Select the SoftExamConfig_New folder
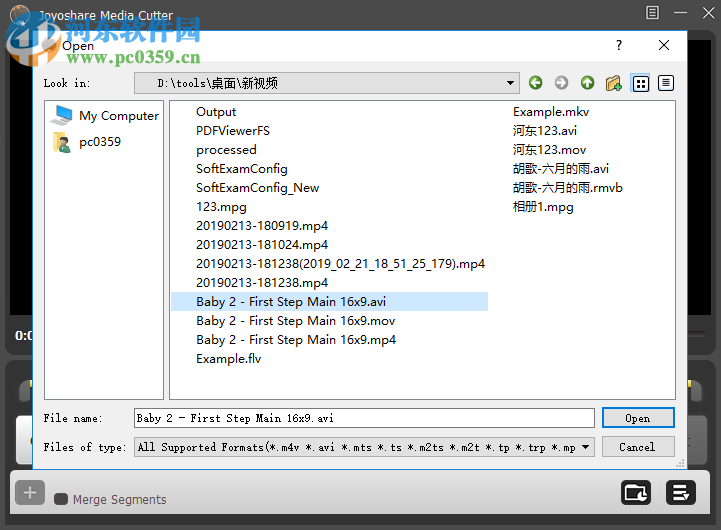Image resolution: width=721 pixels, height=530 pixels. coord(257,188)
